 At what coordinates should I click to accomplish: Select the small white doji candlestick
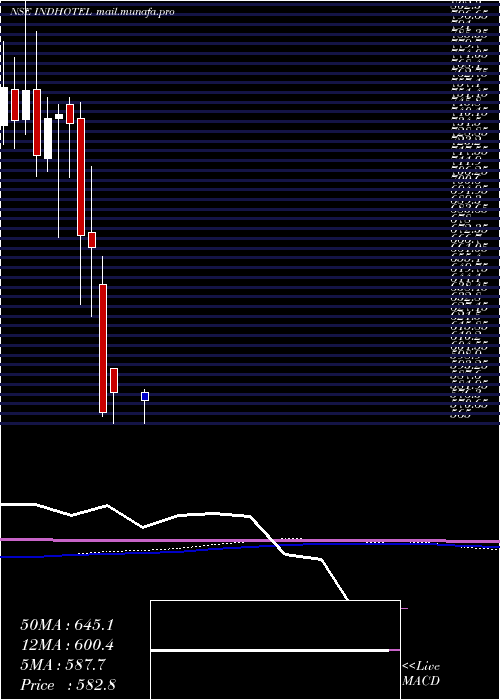click(x=59, y=117)
